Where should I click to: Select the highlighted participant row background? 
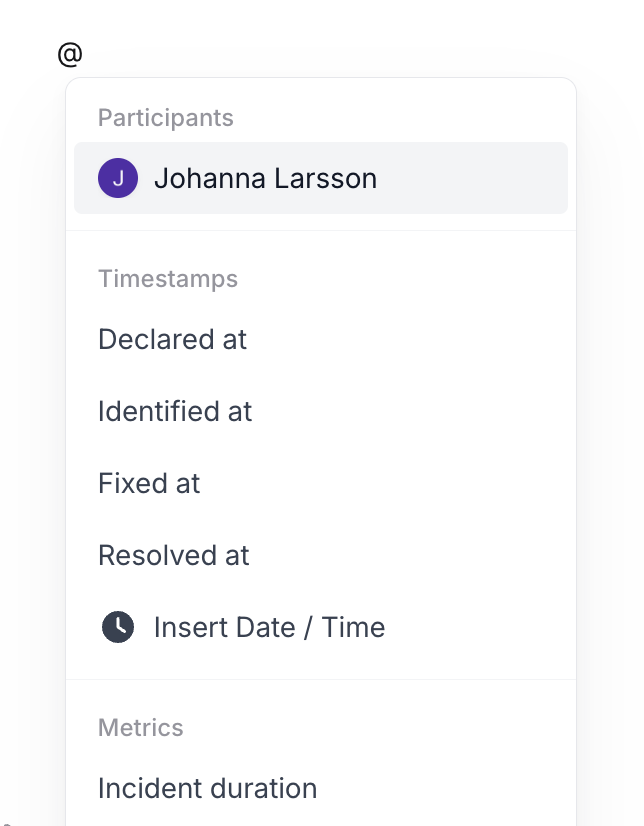tap(470, 178)
